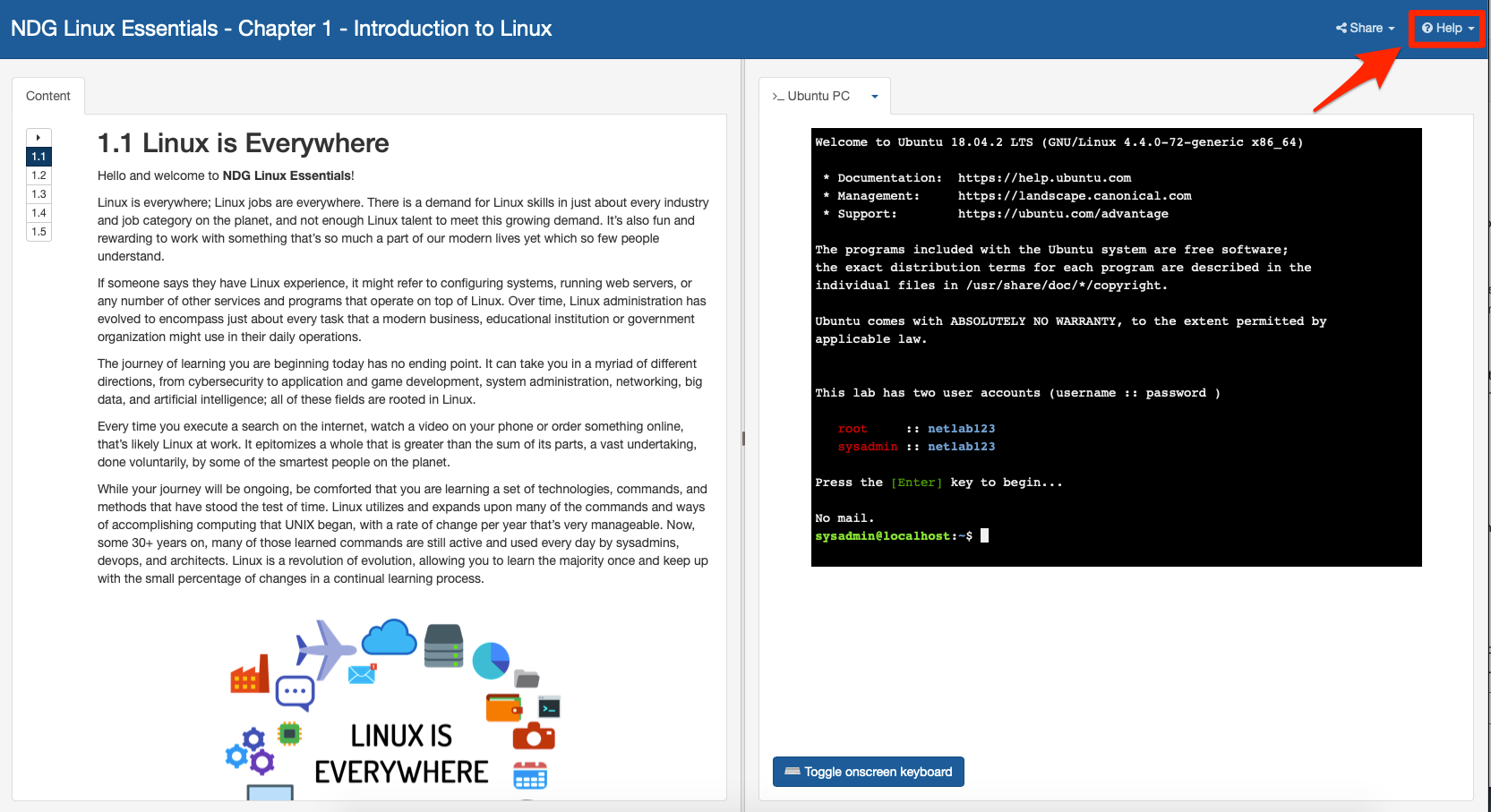Switch to the Content tab
The image size is (1491, 812).
pos(48,96)
